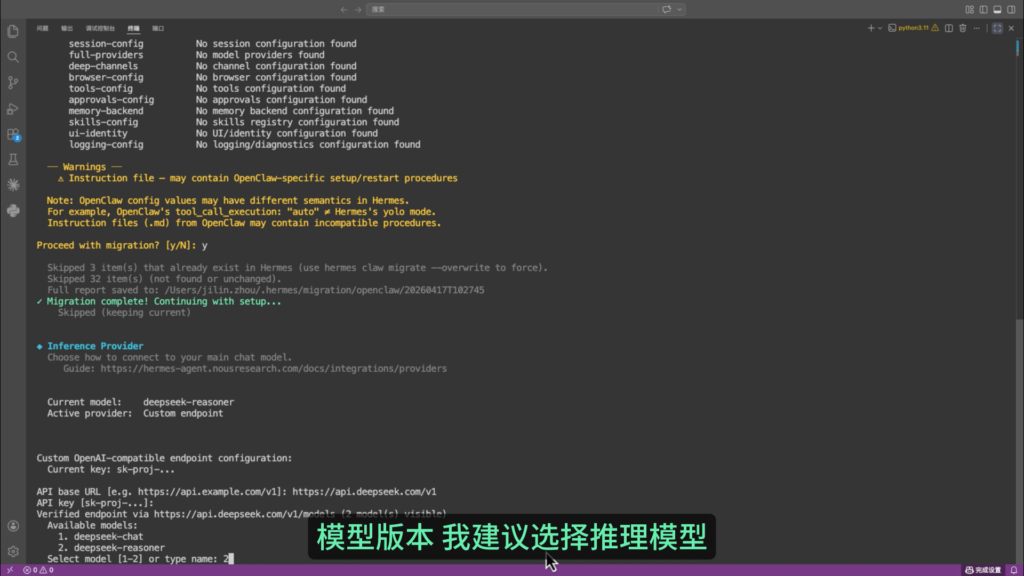Select the 终端 (Terminal) tab
This screenshot has height=576, width=1024.
[x=133, y=28]
